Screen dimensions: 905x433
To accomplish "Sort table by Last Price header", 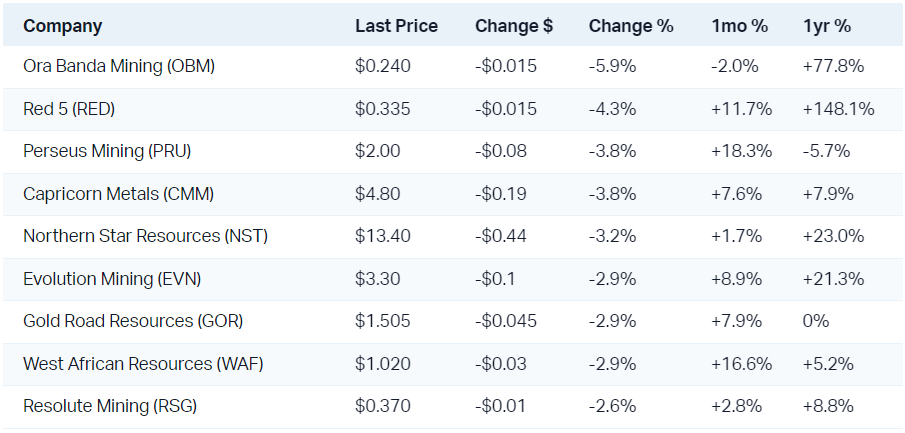I will pos(396,26).
